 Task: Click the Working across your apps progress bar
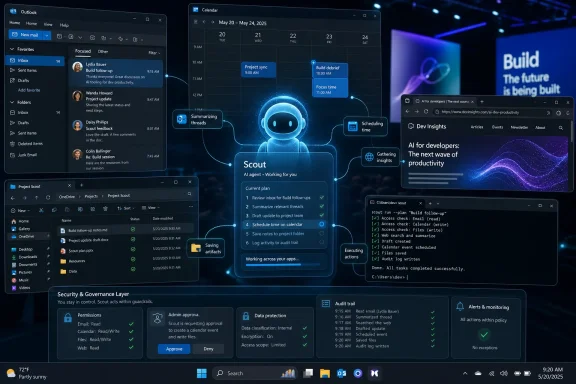coord(283,265)
